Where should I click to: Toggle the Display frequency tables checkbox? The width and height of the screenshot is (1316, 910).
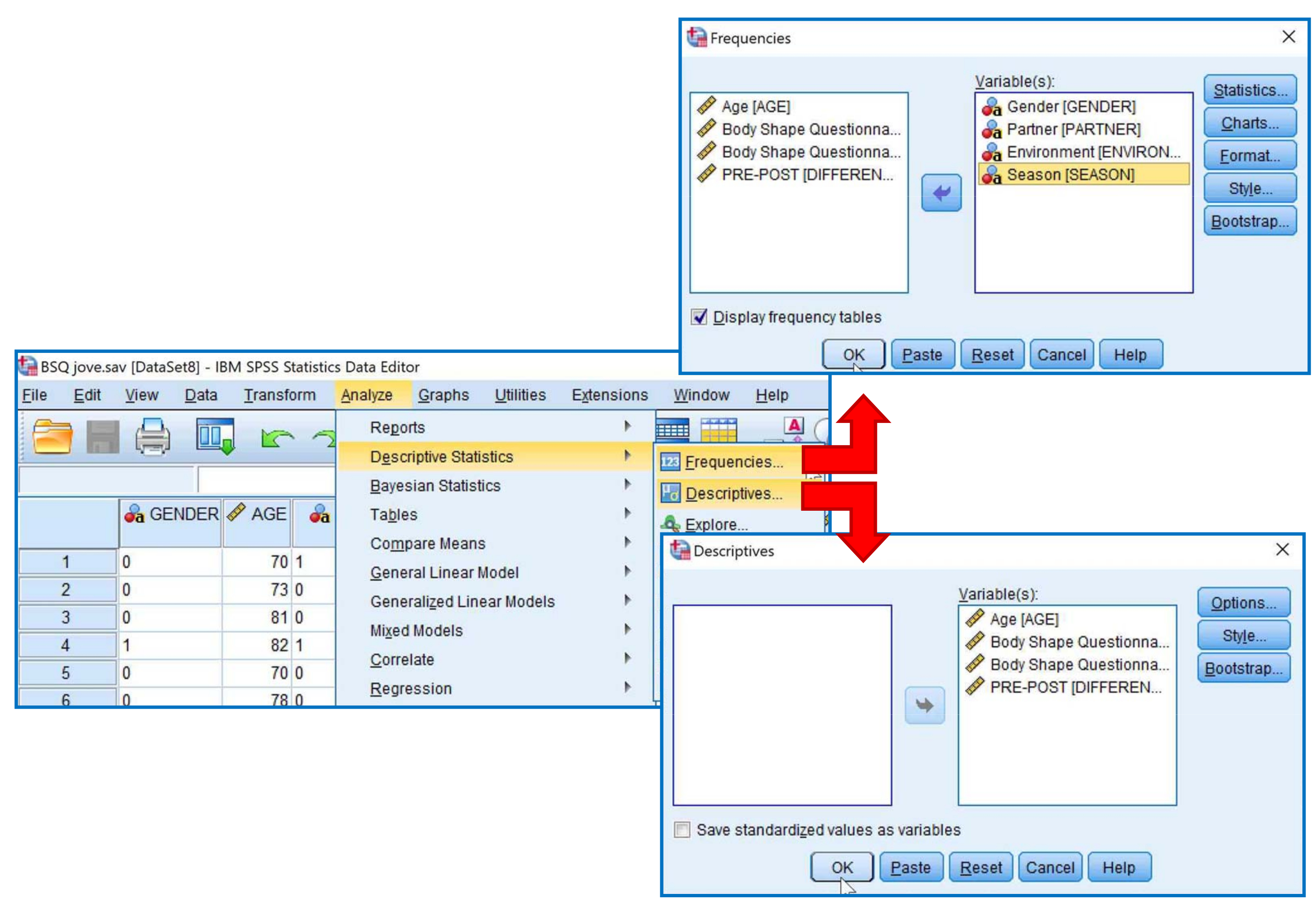coord(699,317)
